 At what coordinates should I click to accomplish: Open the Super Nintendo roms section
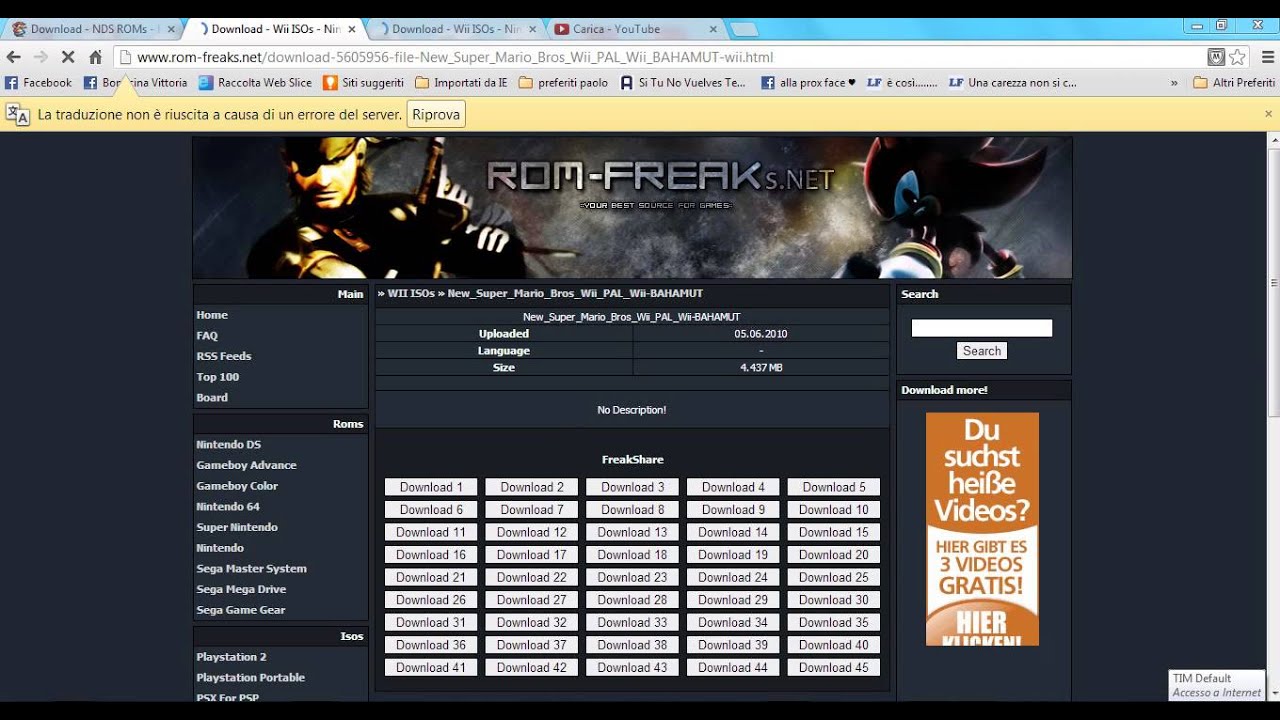click(x=237, y=527)
